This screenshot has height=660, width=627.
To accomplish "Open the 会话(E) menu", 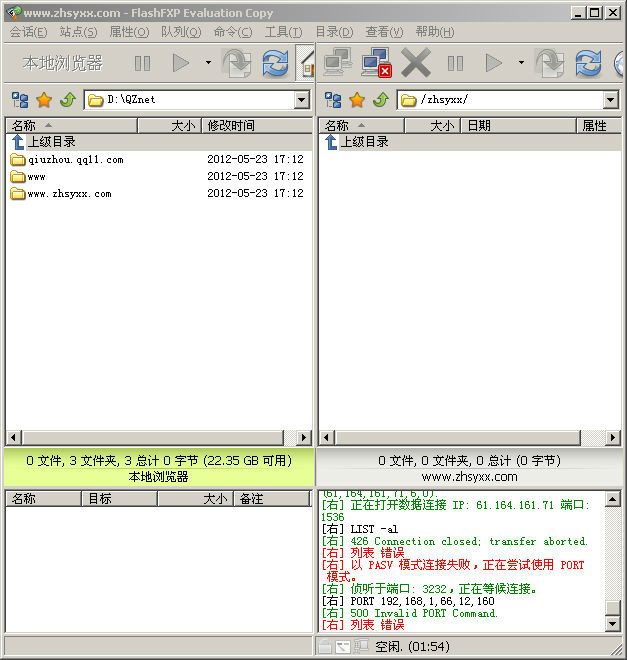I will coord(29,32).
